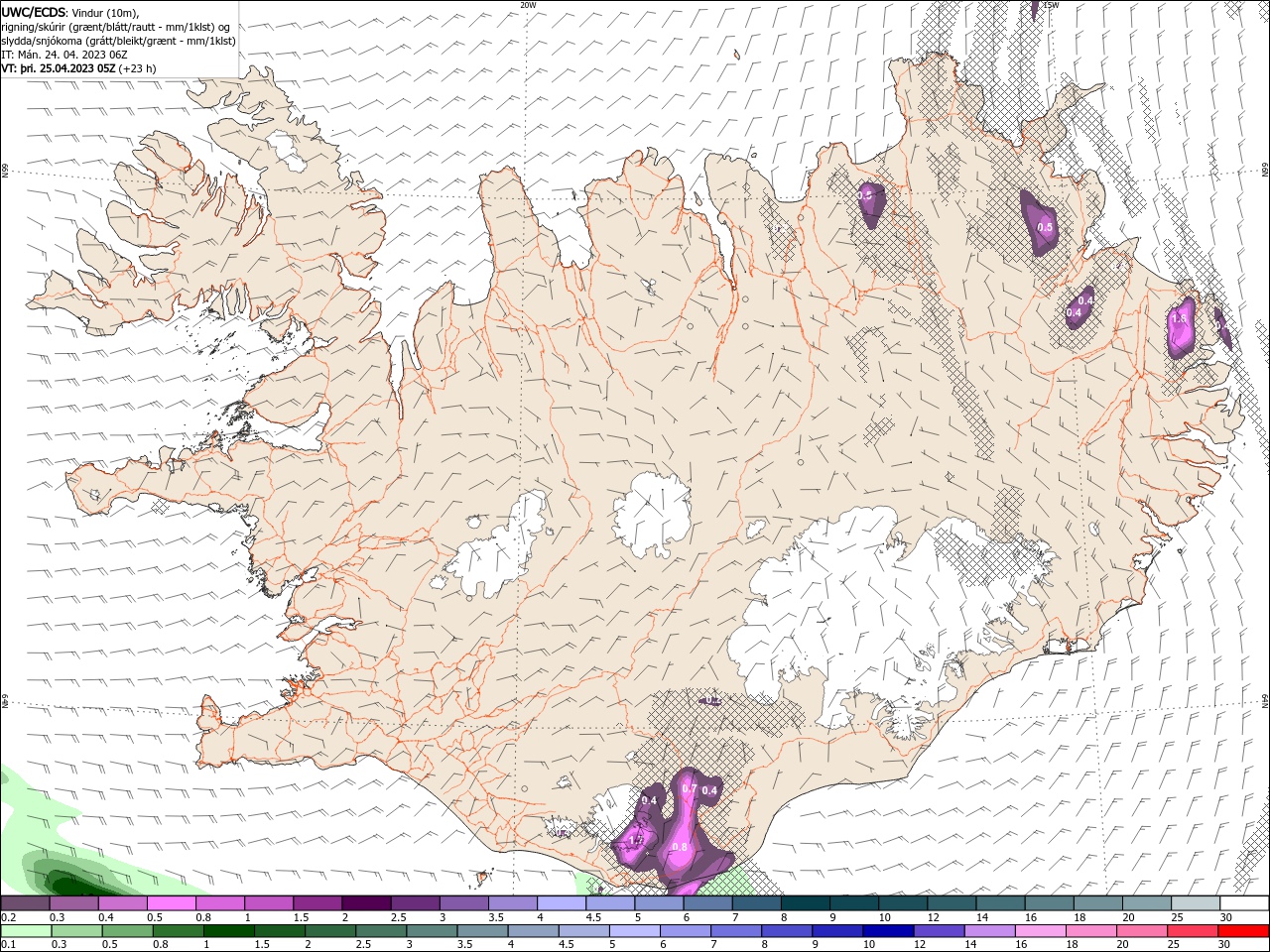Select the dark teal swatch between 8 and 9 in upper legend
Viewport: 1270px width, 952px height.
(x=805, y=902)
